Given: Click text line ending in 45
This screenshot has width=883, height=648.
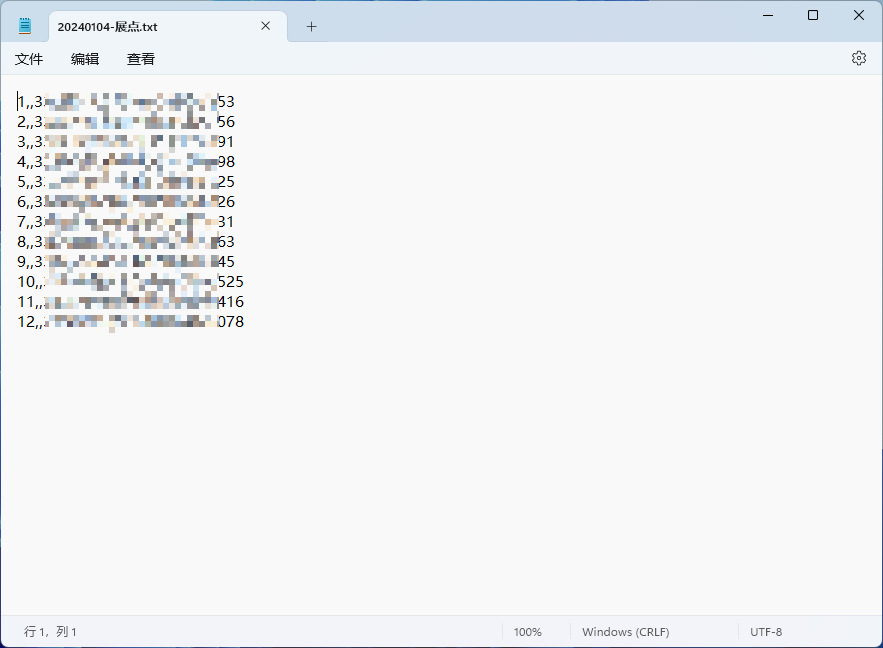Looking at the screenshot, I should (126, 262).
